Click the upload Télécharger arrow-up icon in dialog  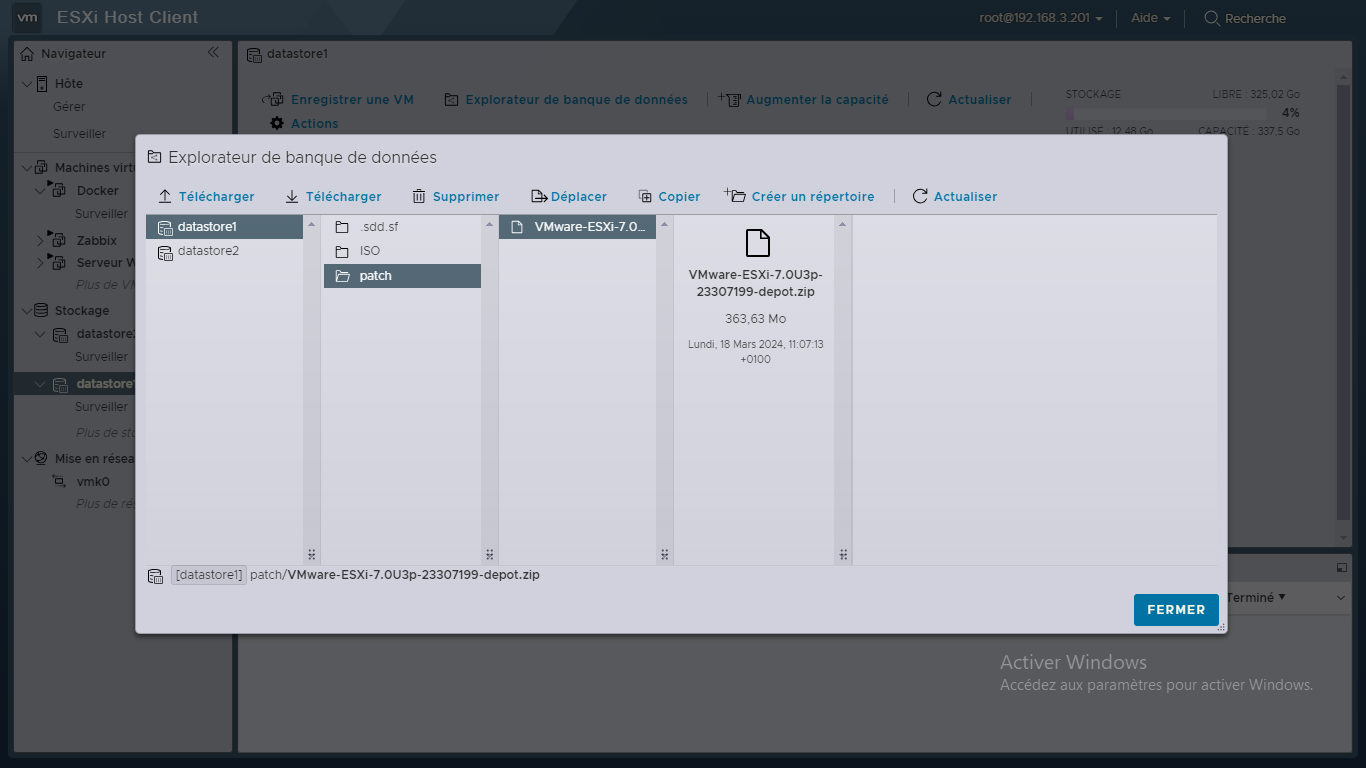click(166, 196)
